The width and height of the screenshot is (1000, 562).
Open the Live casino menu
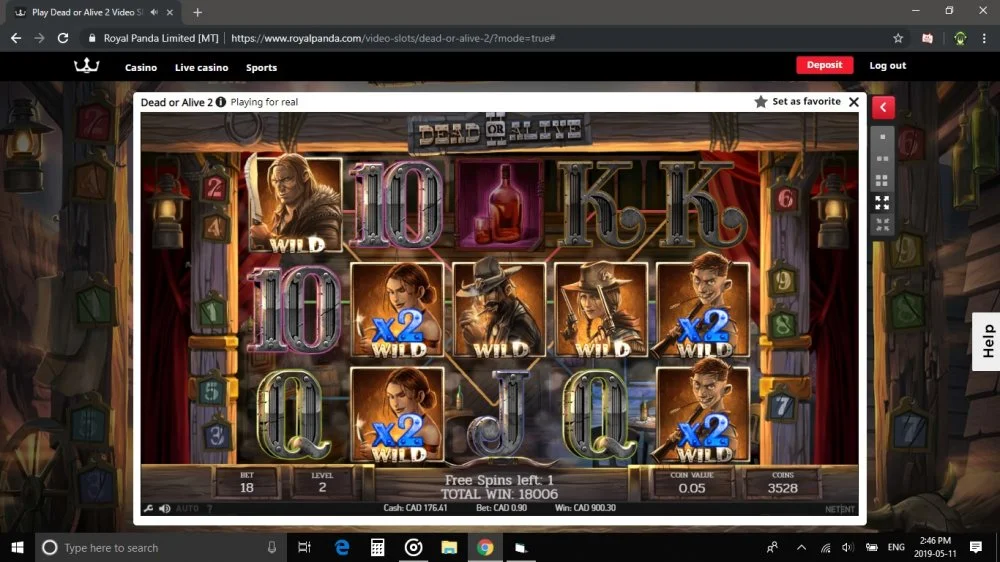pyautogui.click(x=202, y=68)
